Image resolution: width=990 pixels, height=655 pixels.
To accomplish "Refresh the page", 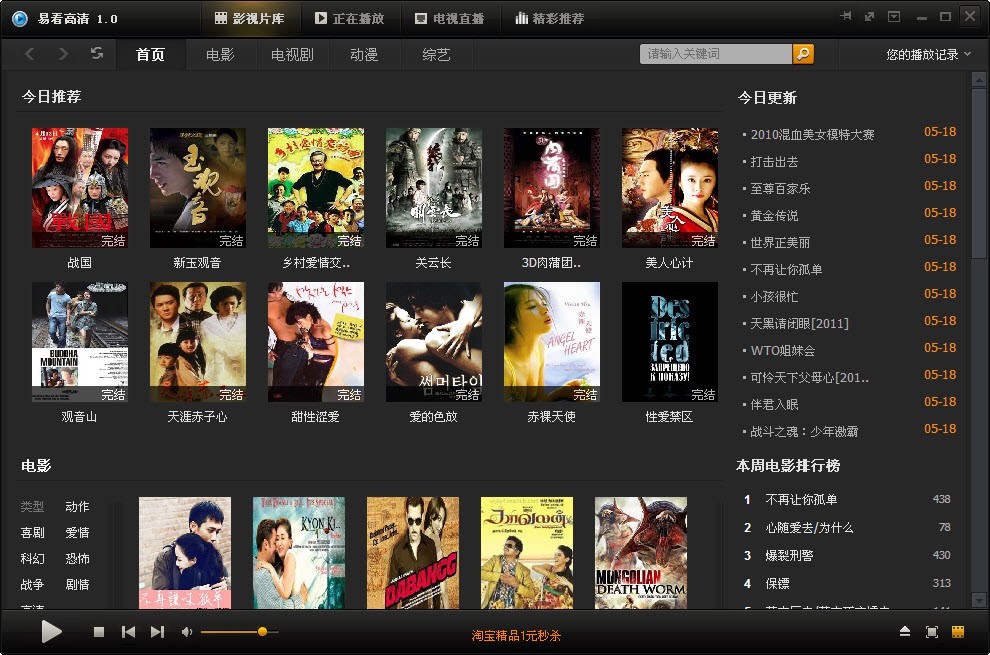I will [97, 53].
